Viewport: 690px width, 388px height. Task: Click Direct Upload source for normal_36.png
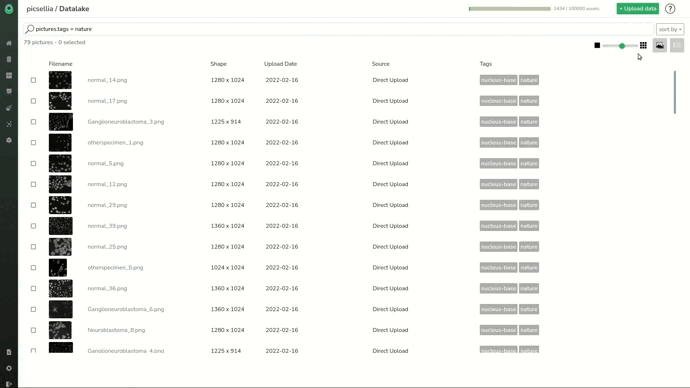[x=390, y=289]
